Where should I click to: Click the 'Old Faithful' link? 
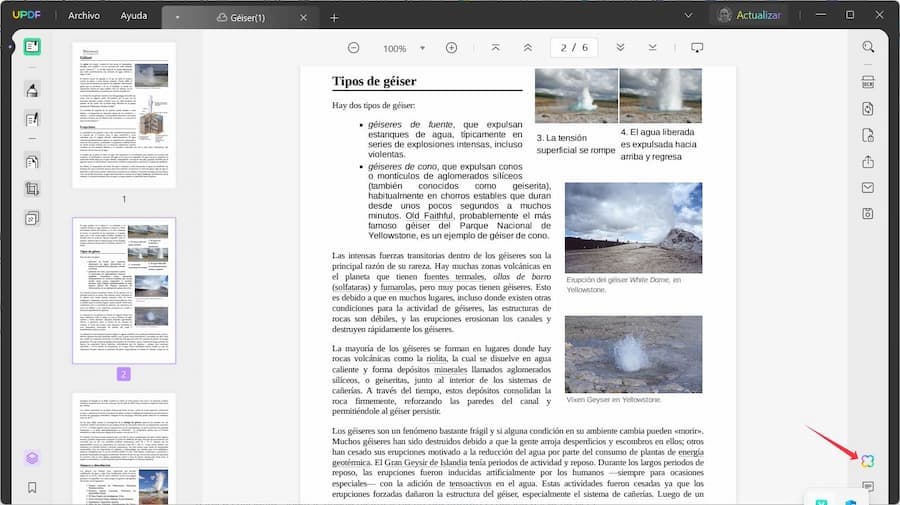pyautogui.click(x=429, y=216)
